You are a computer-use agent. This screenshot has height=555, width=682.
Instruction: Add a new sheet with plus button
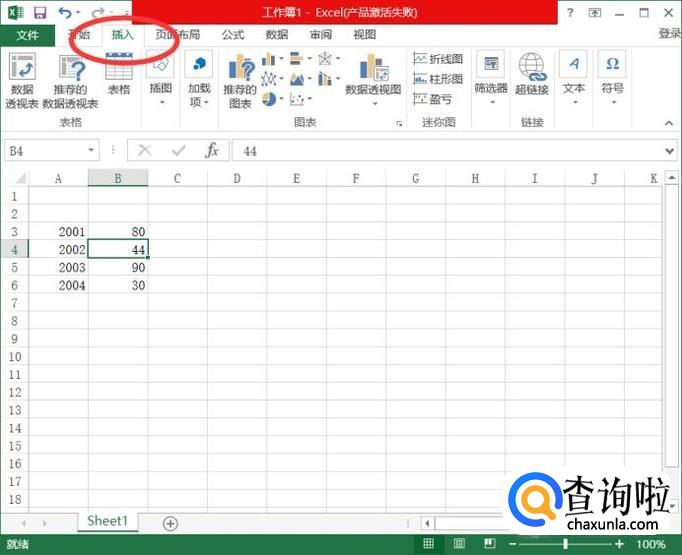[170, 523]
